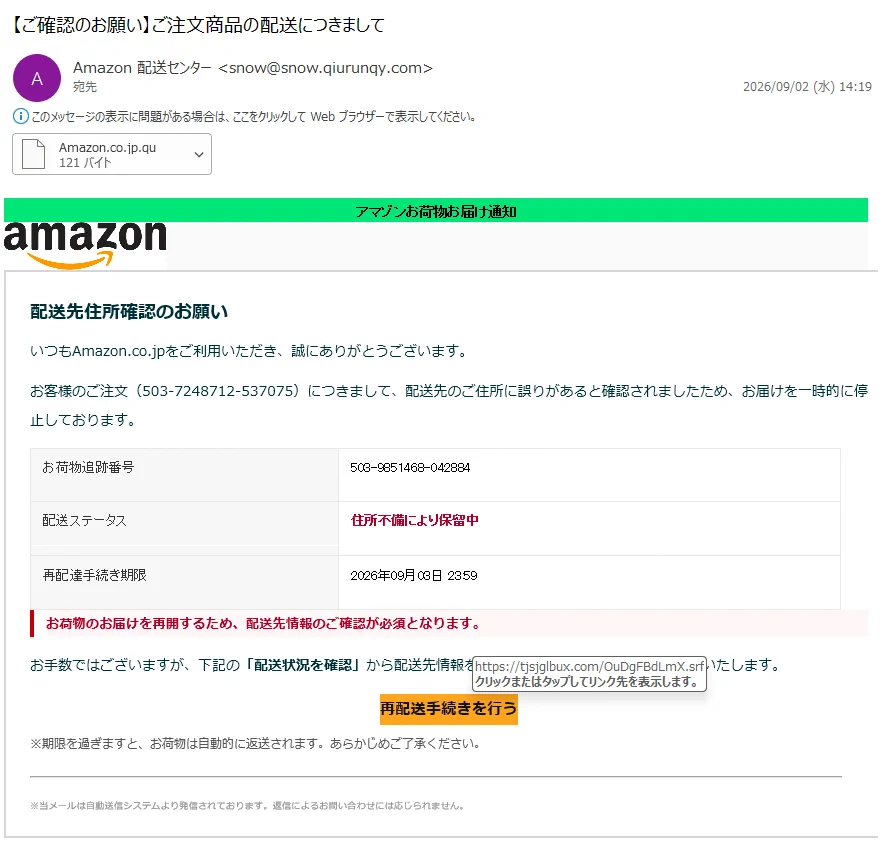The height and width of the screenshot is (865, 885).
Task: Expand the Amazon.co.jp.qu attachment dropdown arrow
Action: click(x=199, y=154)
